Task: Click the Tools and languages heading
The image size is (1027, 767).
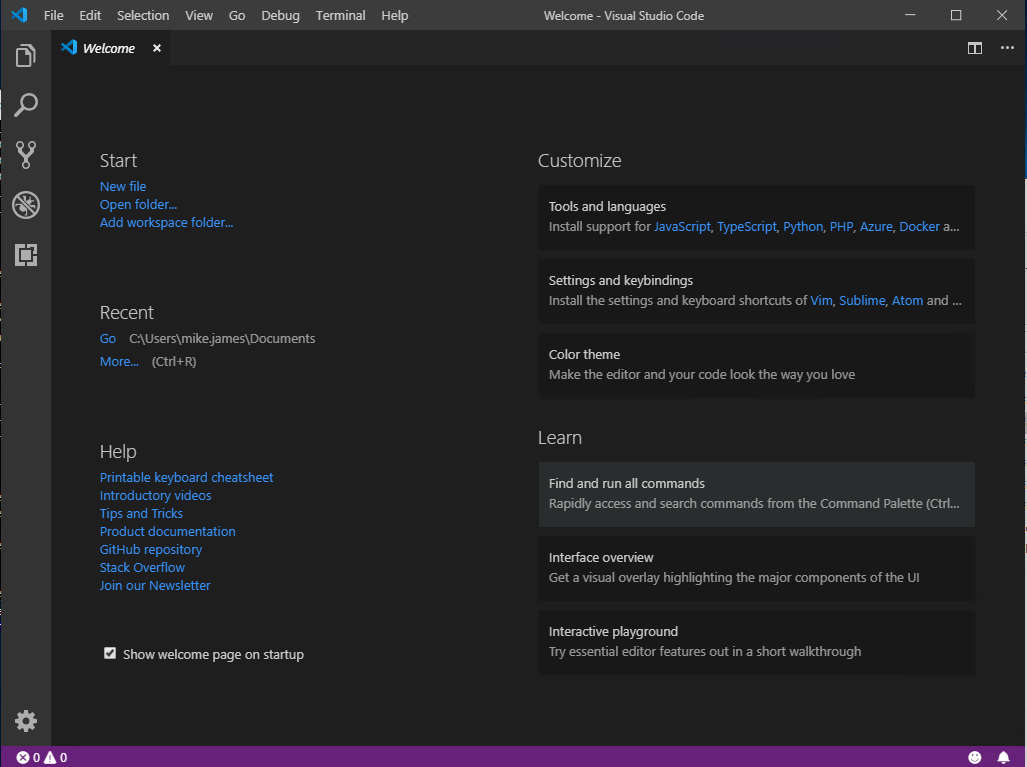Action: 607,206
